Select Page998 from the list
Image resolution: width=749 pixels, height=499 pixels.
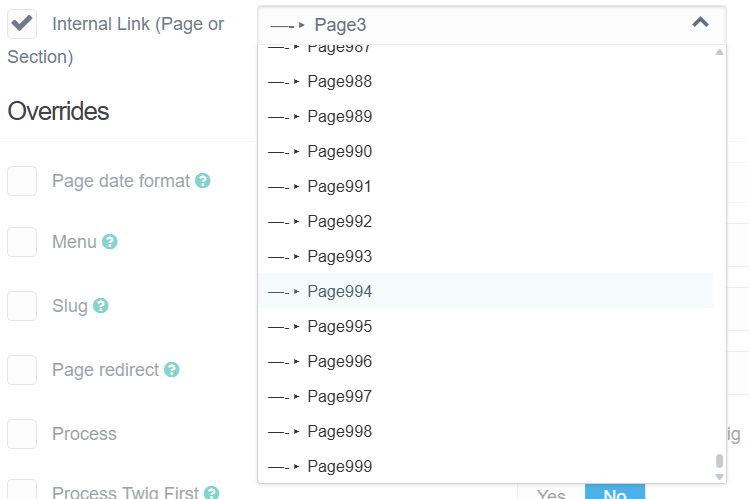[x=485, y=431]
